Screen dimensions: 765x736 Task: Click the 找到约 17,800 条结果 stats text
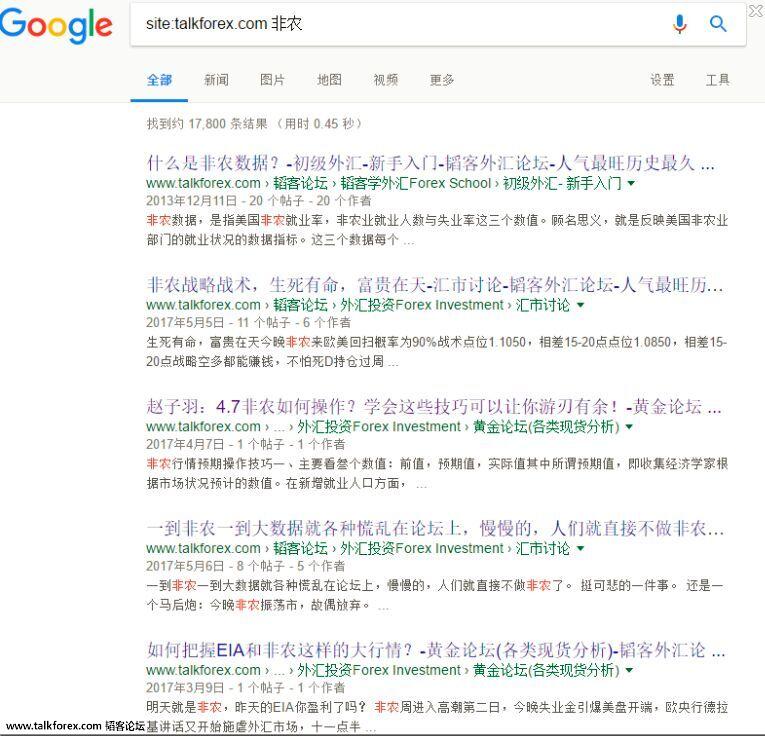click(254, 124)
